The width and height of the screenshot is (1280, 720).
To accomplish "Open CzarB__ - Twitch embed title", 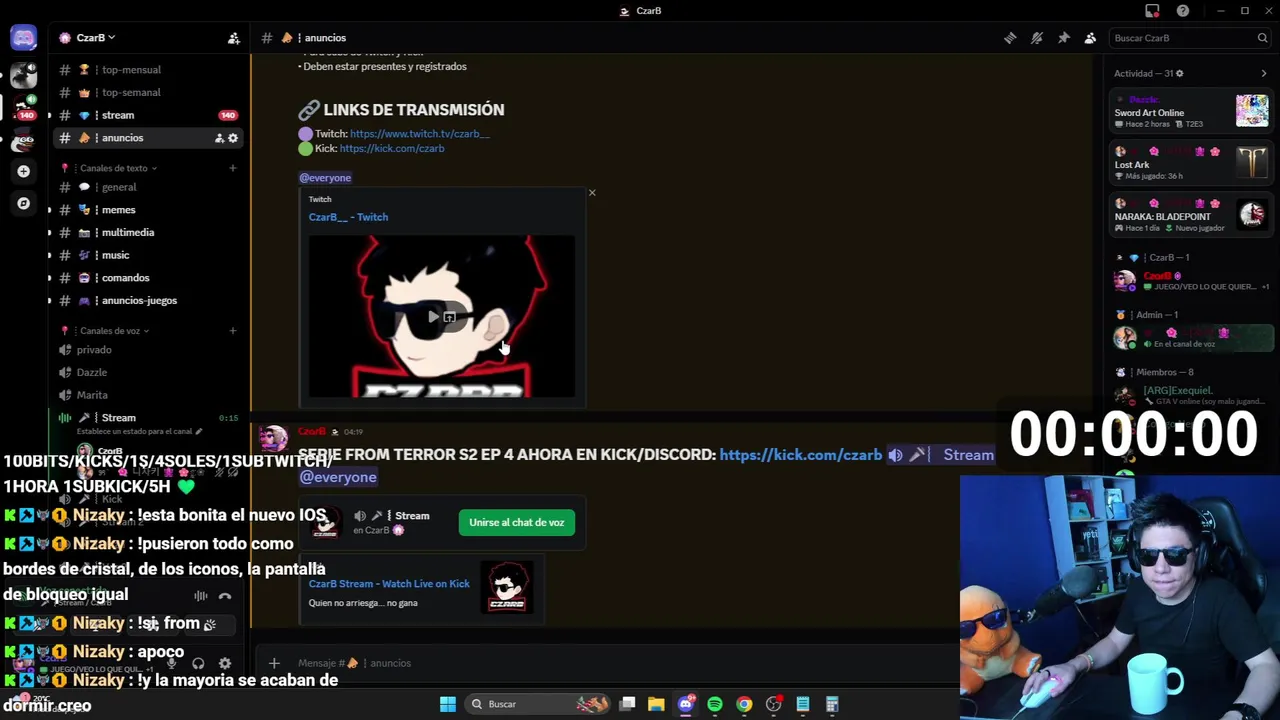I will click(x=348, y=217).
